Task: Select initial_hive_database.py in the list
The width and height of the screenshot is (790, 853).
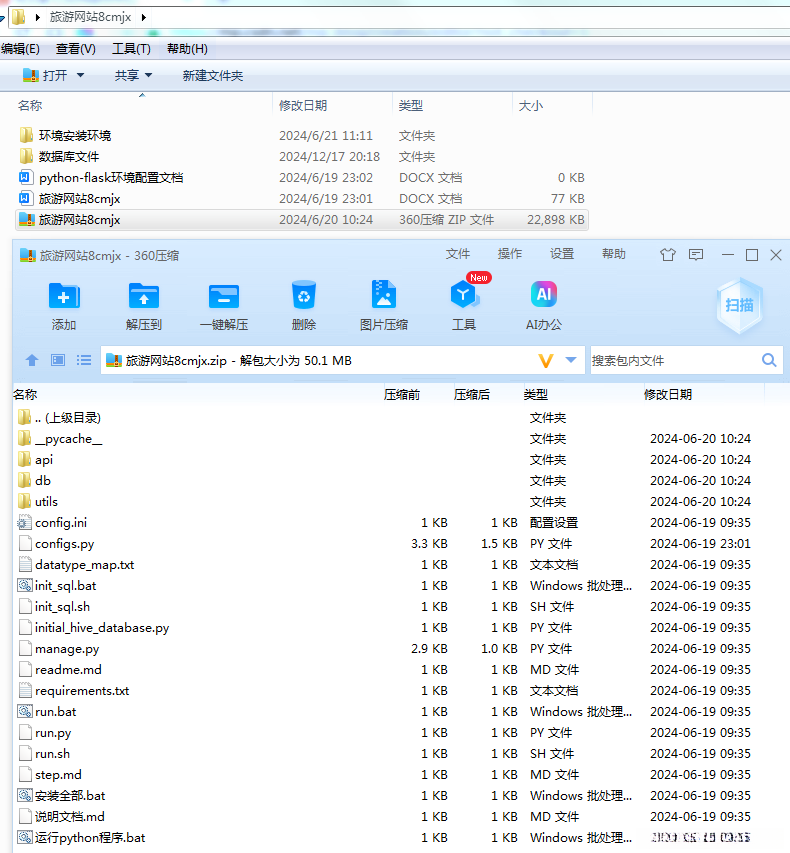Action: (x=389, y=628)
